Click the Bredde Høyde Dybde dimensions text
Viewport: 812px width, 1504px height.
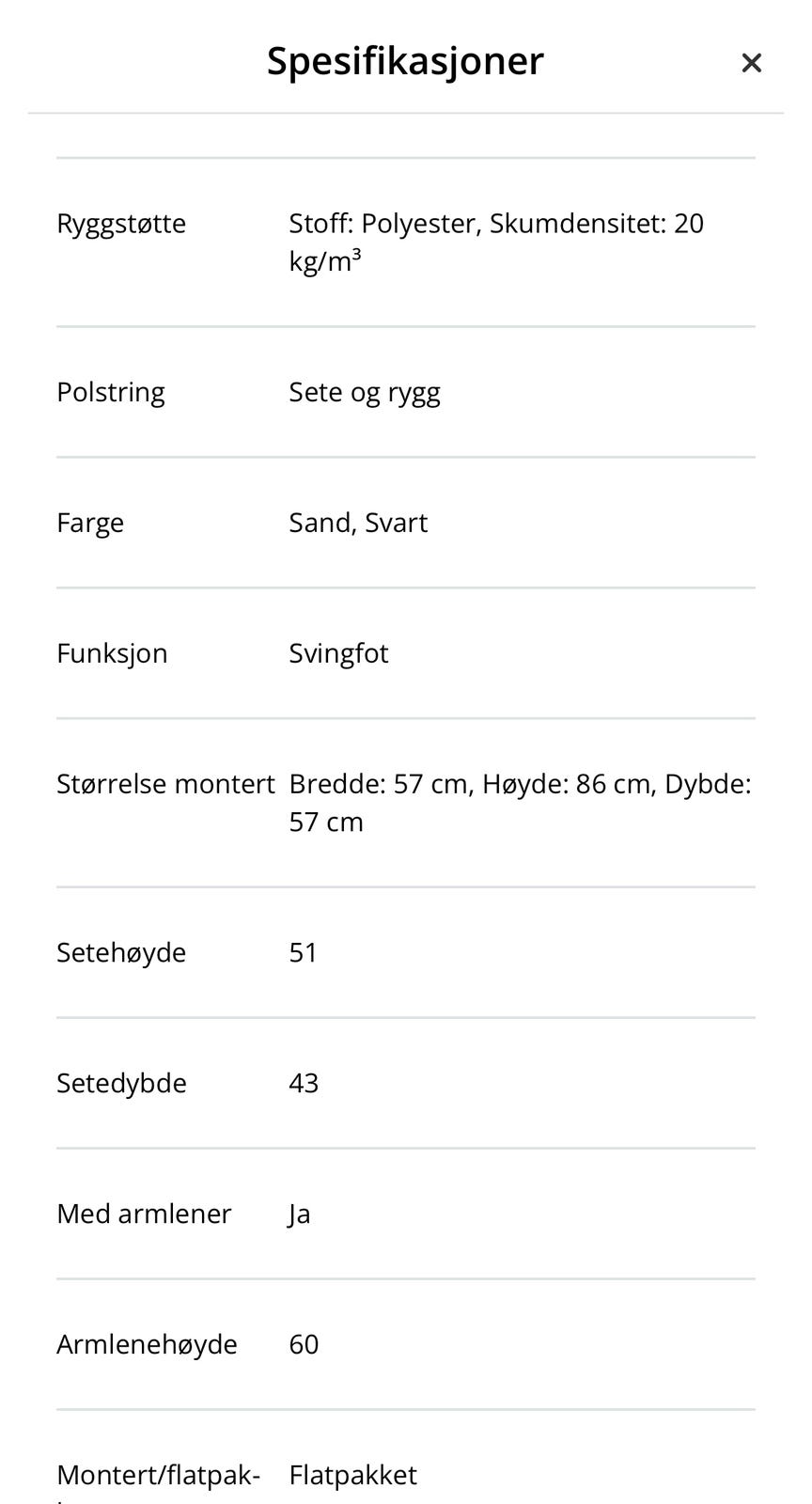520,803
